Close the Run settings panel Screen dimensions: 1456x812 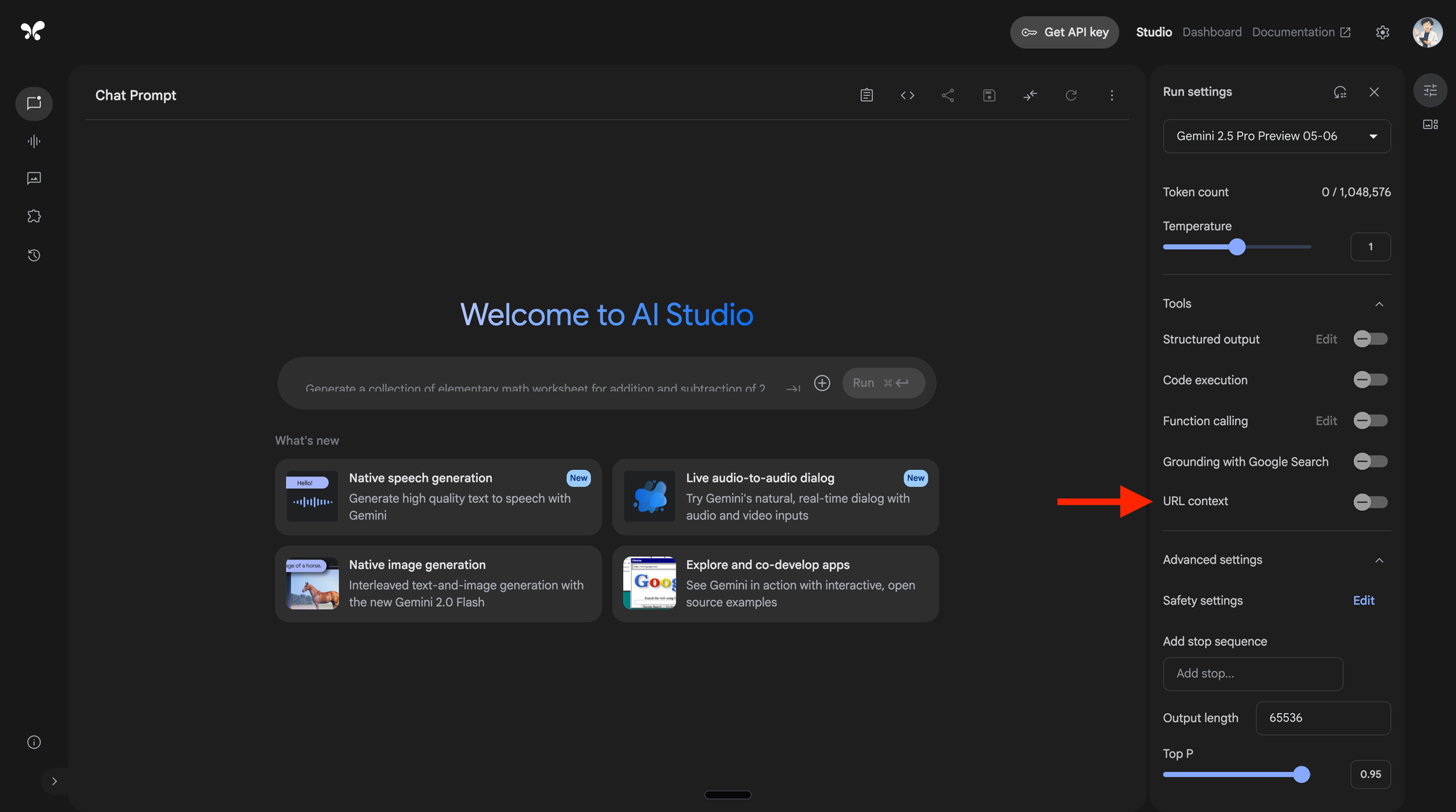tap(1374, 92)
